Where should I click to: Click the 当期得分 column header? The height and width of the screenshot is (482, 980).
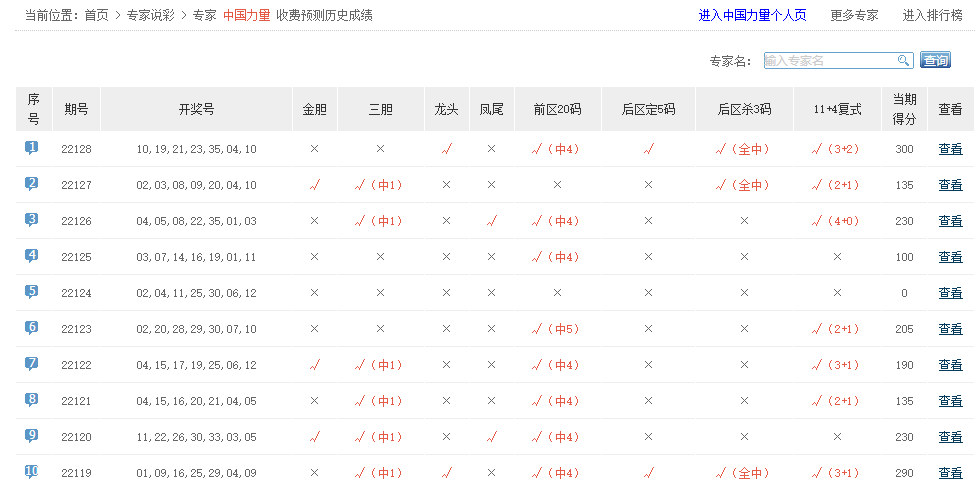(x=904, y=109)
